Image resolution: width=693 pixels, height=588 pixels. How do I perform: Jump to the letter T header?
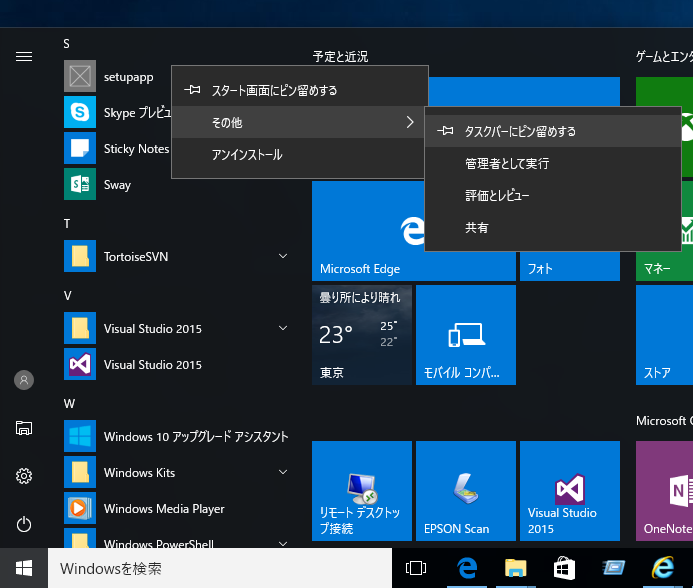point(67,224)
